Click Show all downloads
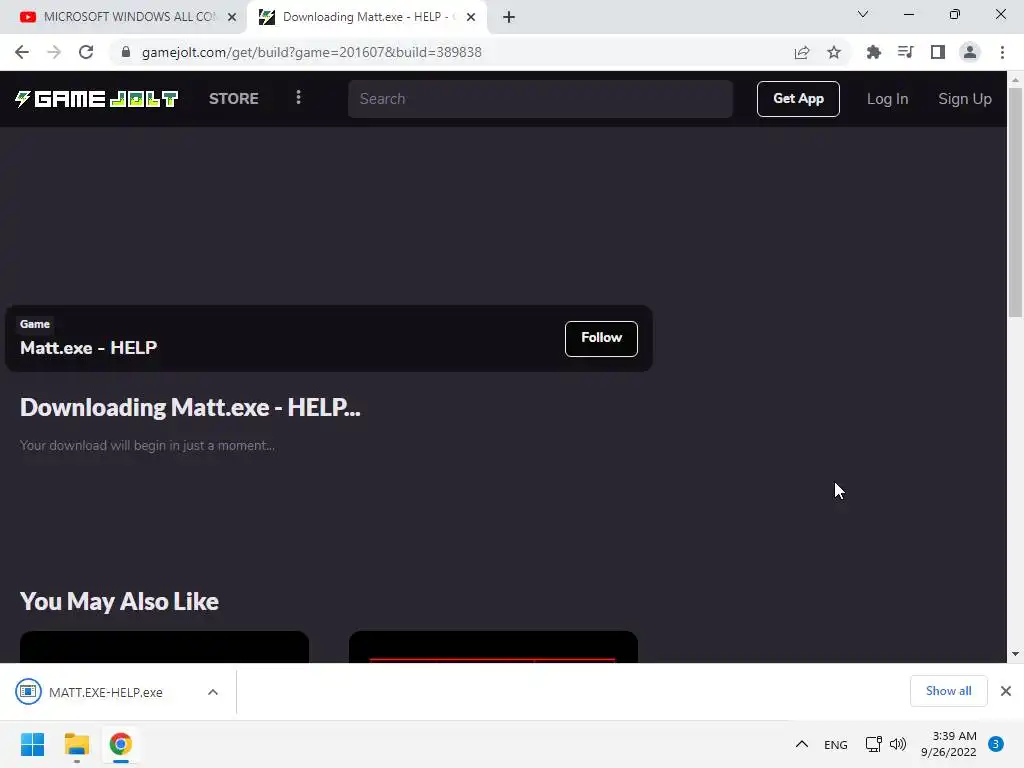 pyautogui.click(x=948, y=691)
